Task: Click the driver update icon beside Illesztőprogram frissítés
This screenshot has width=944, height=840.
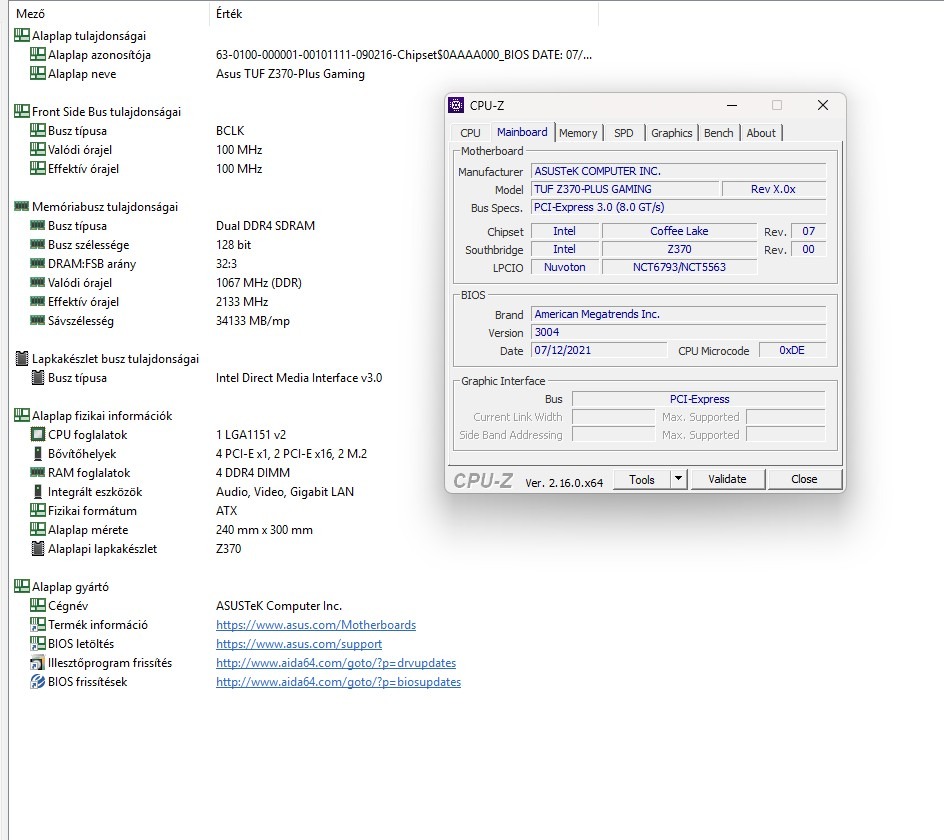Action: pos(37,662)
